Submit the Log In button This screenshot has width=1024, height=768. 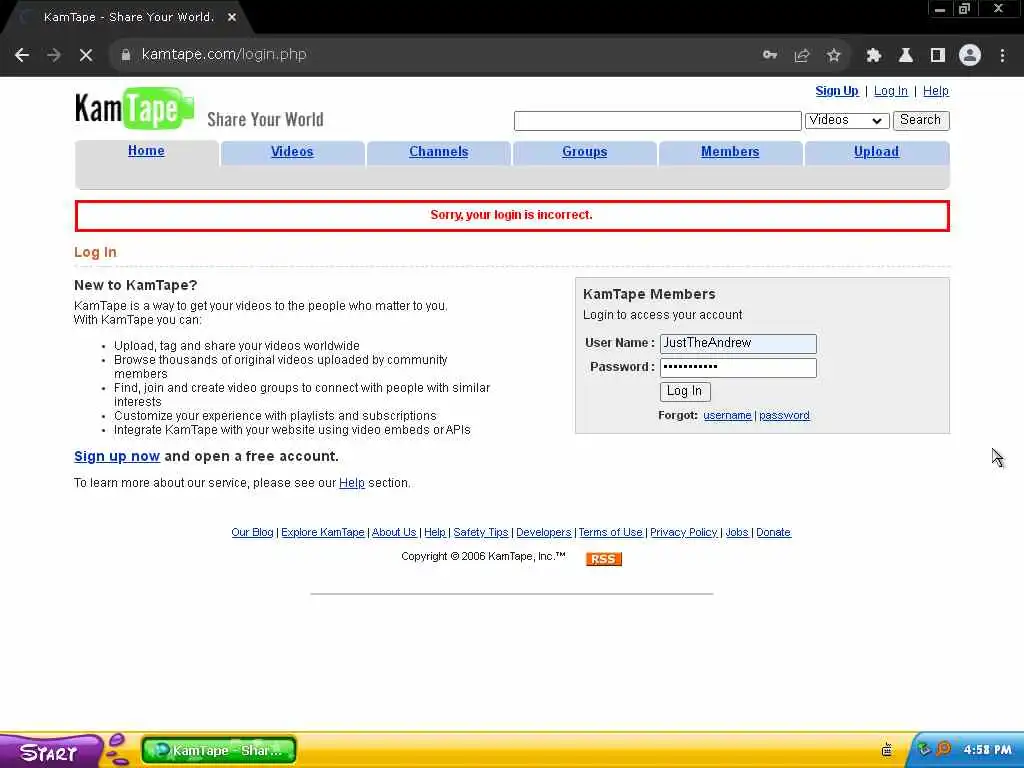click(684, 391)
